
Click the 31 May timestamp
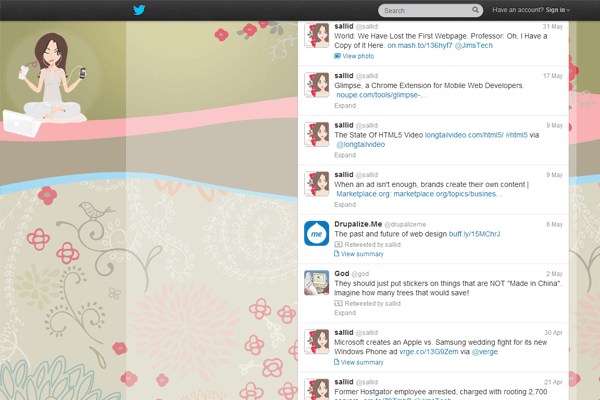coord(553,27)
